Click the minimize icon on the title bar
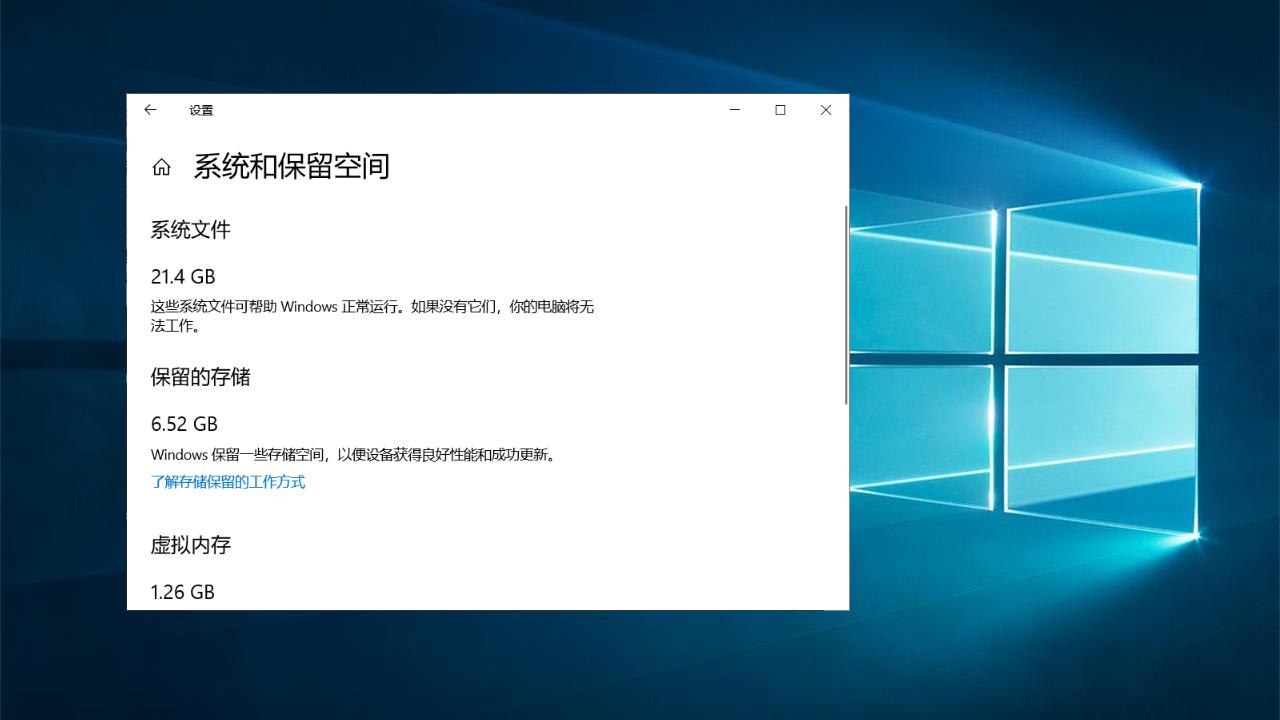The width and height of the screenshot is (1280, 720). point(735,110)
